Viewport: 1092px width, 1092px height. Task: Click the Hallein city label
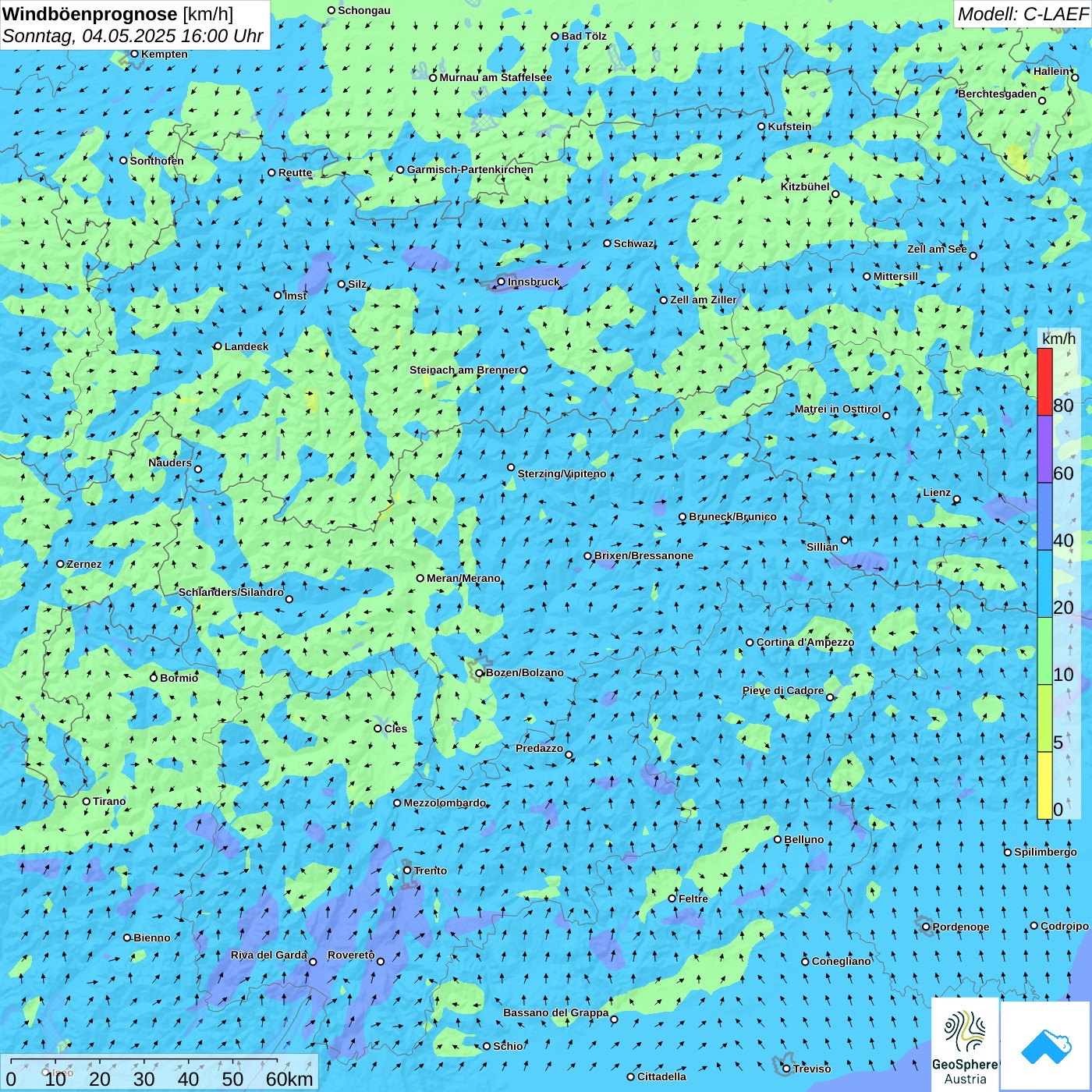[x=1051, y=71]
